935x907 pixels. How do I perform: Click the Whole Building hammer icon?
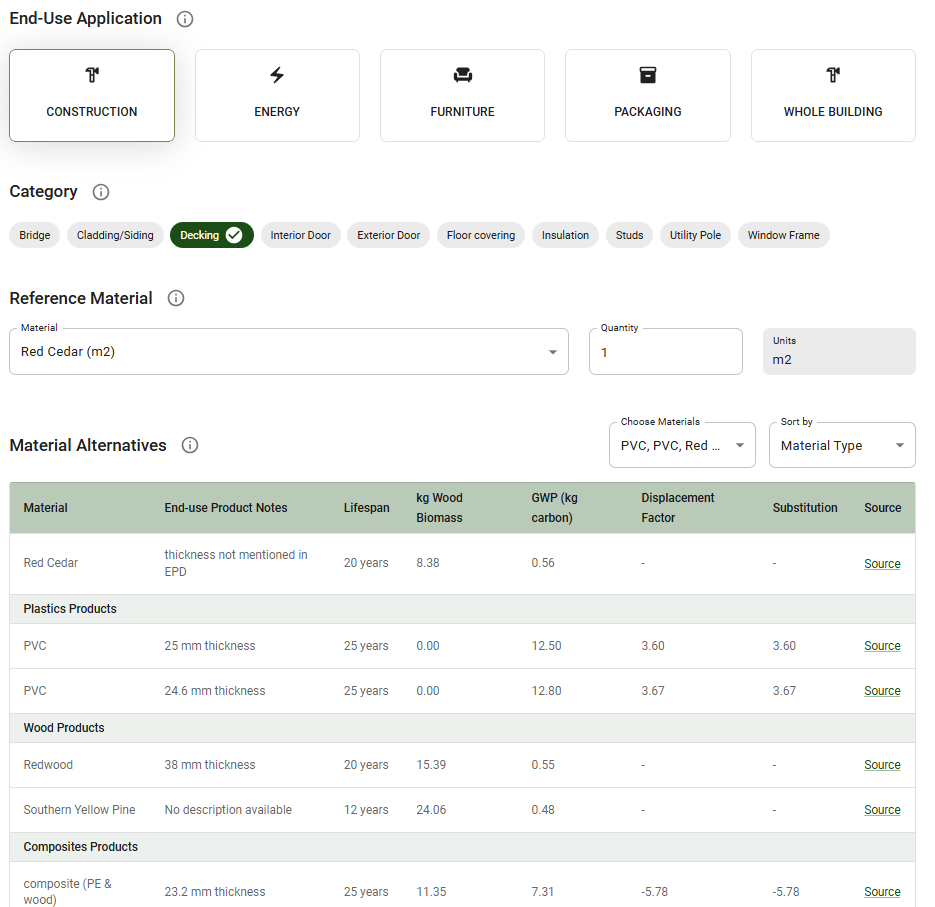pyautogui.click(x=832, y=74)
